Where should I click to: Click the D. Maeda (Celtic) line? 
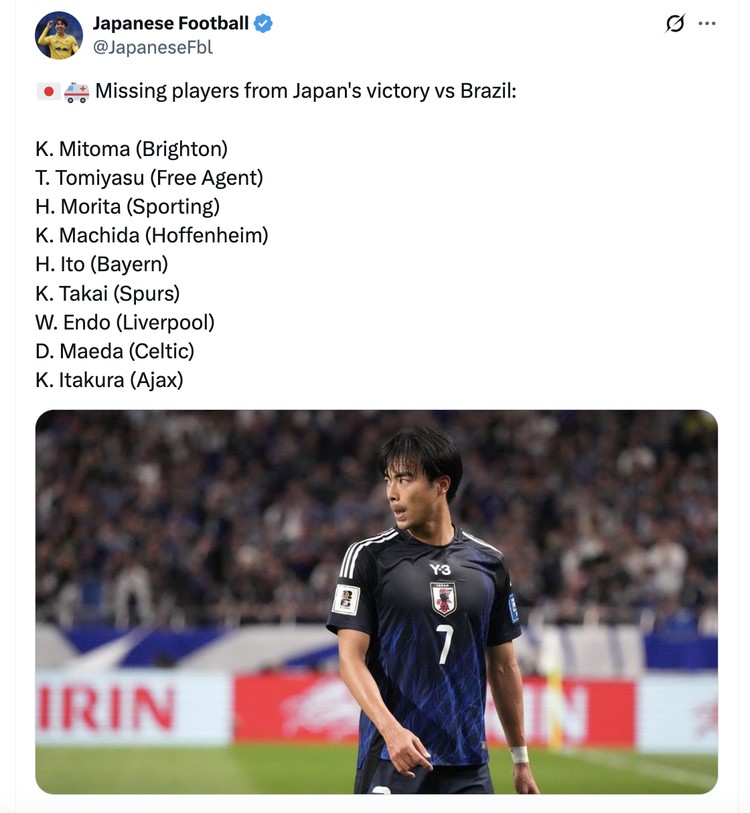(x=114, y=351)
